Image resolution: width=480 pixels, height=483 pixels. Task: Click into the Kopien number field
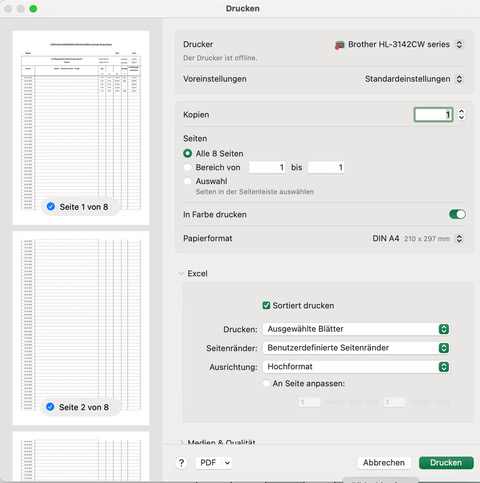point(433,115)
